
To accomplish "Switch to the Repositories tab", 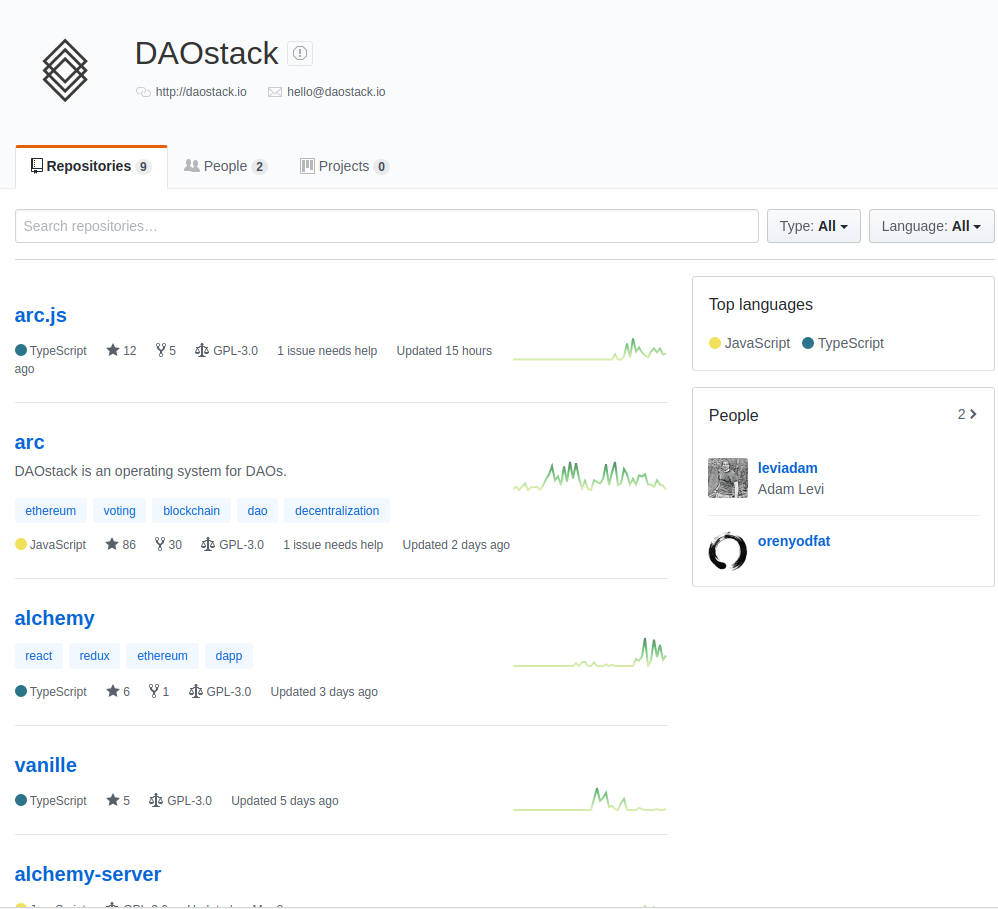I will (92, 167).
